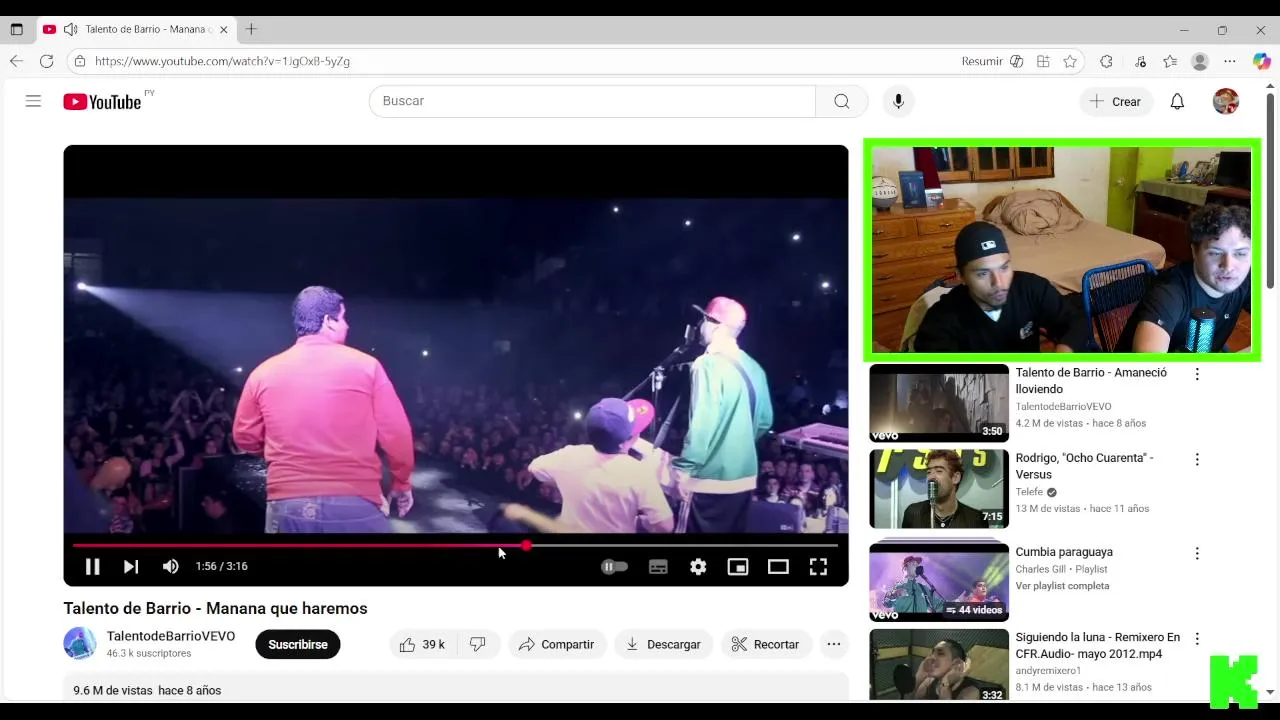Open options for Siguiendo la luna video
Screen dimensions: 1280x720
pyautogui.click(x=1197, y=638)
